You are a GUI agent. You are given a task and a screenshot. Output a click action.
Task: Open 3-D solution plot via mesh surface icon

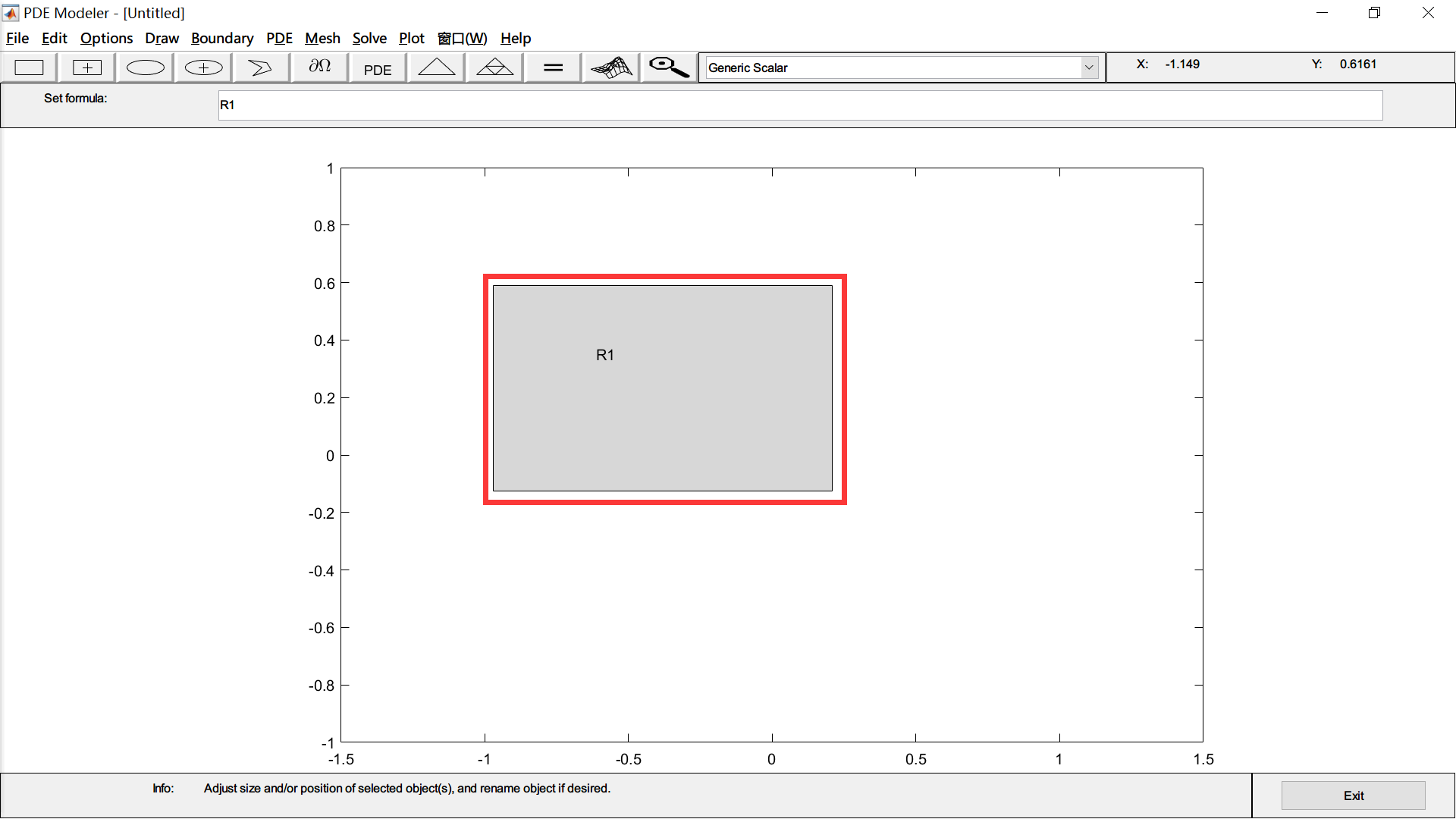point(610,67)
